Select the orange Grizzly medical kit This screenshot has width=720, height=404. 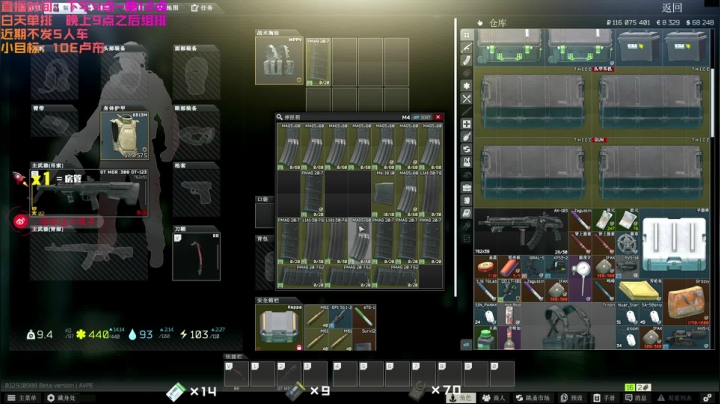686,302
